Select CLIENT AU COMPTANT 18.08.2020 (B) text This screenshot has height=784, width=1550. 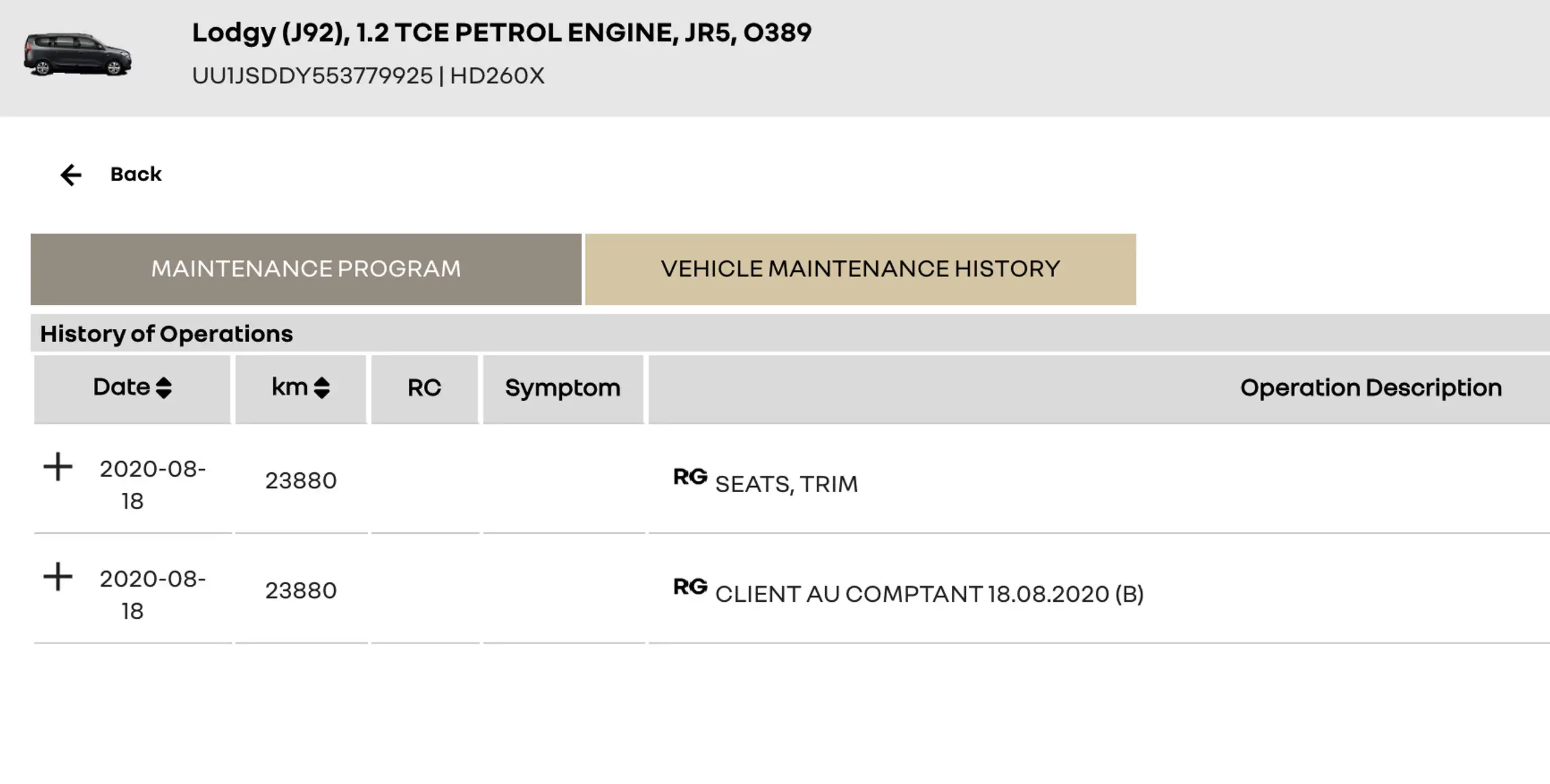point(929,594)
